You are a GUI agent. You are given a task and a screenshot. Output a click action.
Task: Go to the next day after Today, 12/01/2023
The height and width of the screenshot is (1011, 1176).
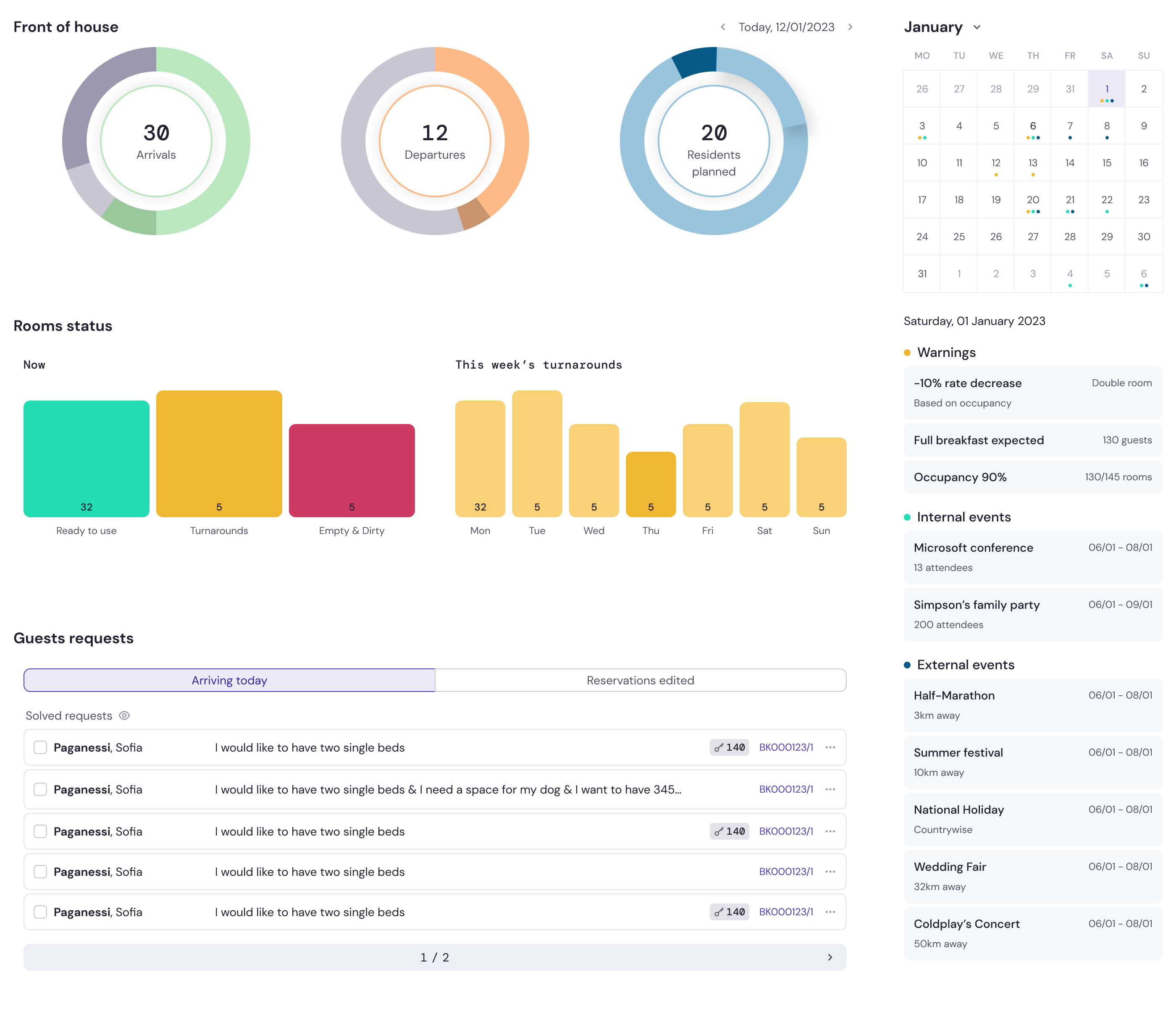[850, 27]
